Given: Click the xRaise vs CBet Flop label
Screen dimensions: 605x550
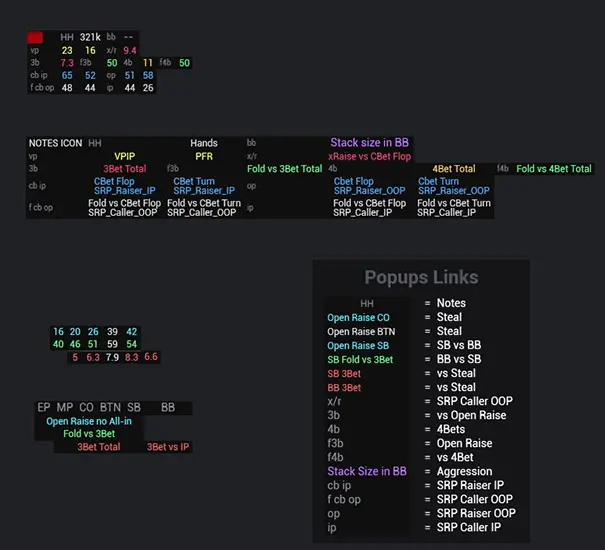Looking at the screenshot, I should pos(369,156).
